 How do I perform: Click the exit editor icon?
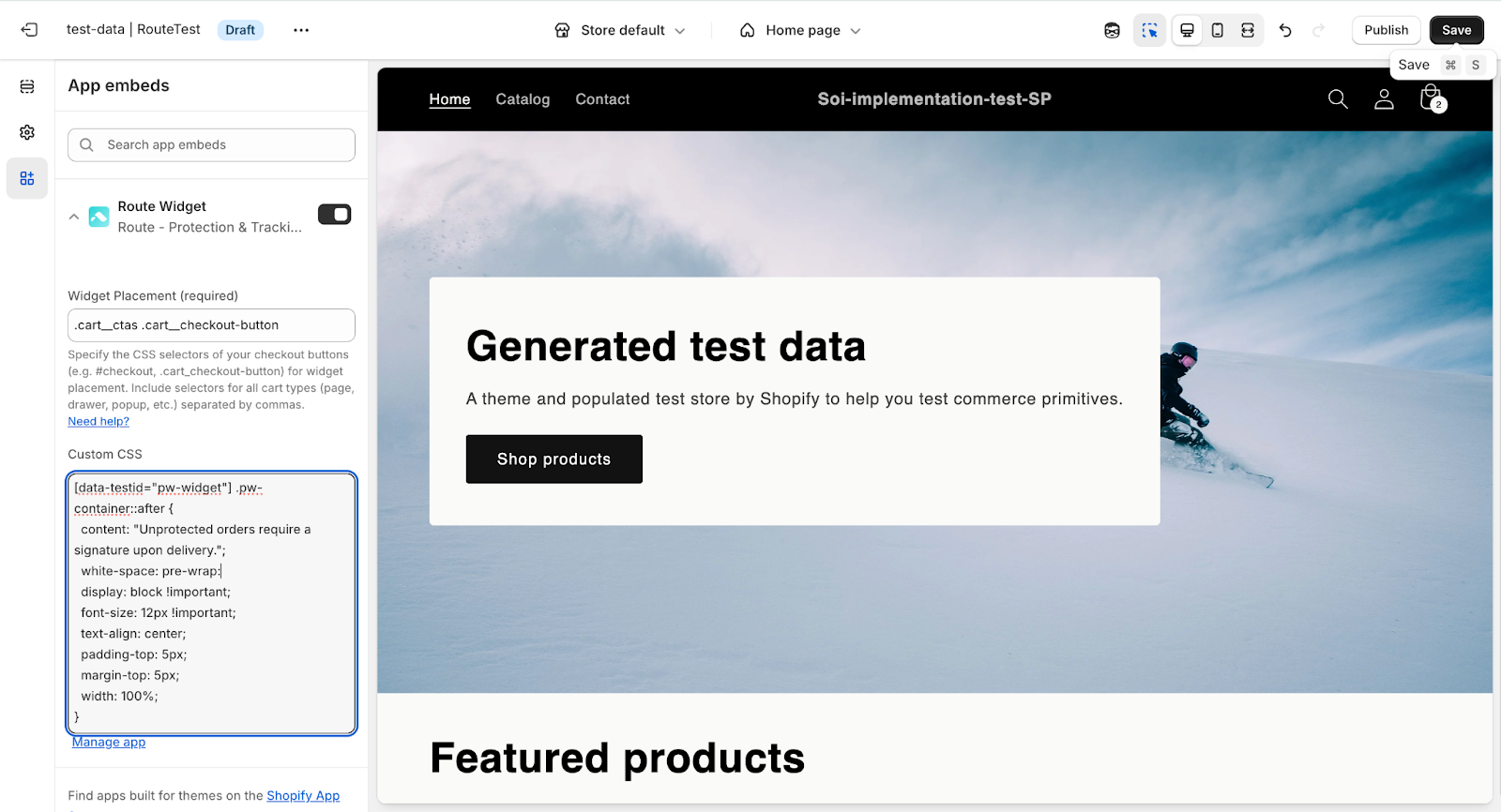(x=29, y=30)
